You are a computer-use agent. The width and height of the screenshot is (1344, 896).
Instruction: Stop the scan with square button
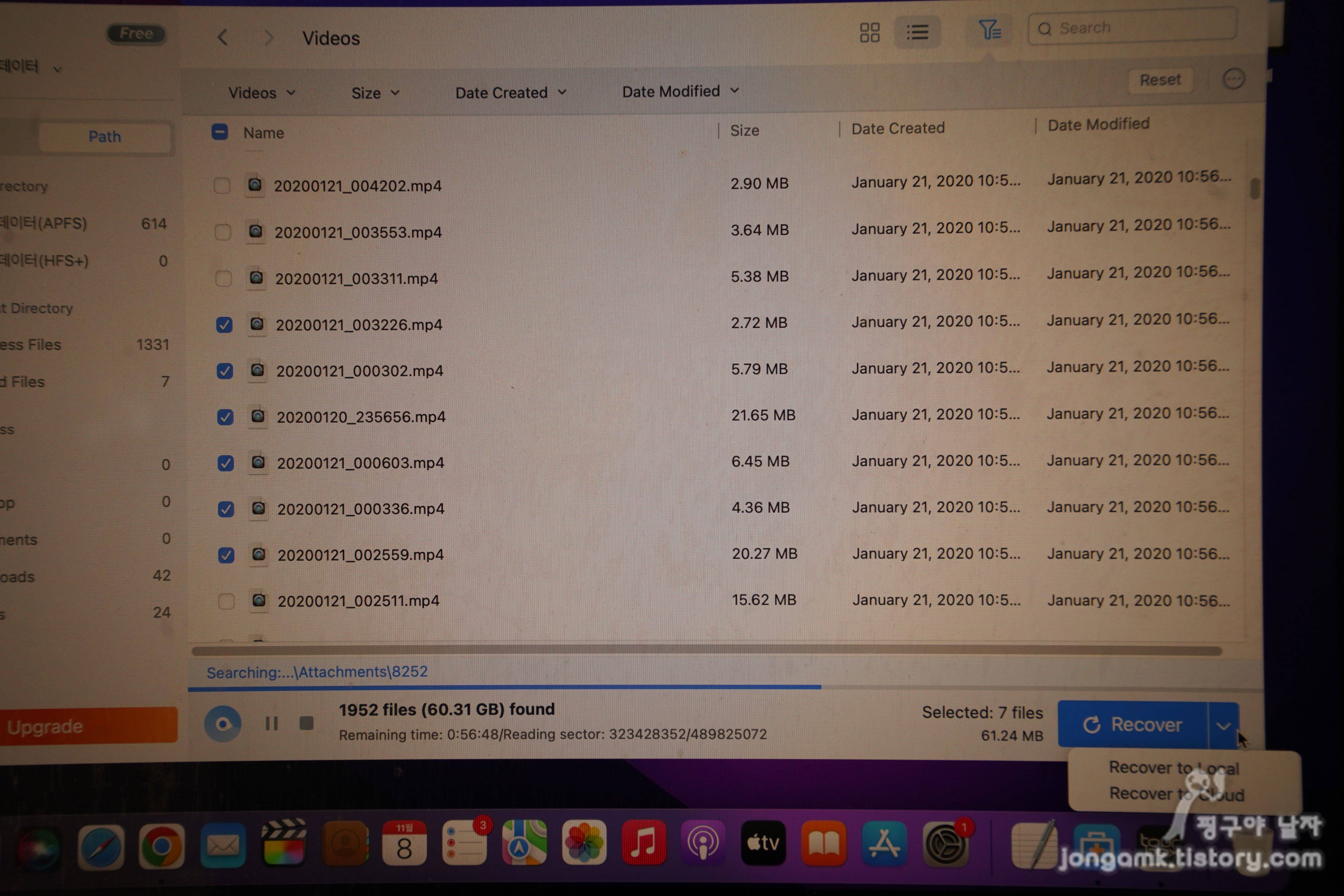[x=306, y=723]
